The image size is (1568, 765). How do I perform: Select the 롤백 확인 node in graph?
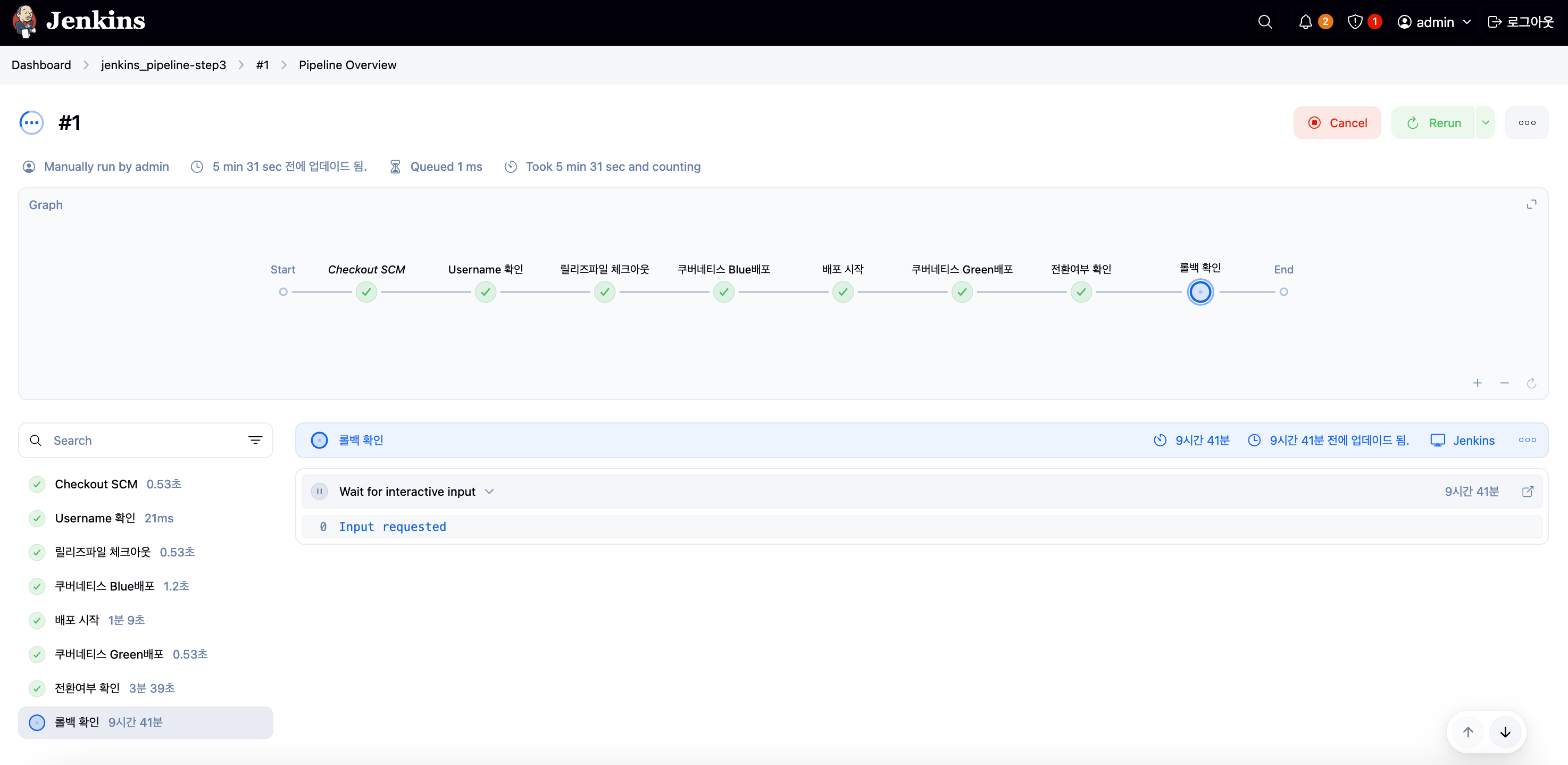tap(1200, 292)
